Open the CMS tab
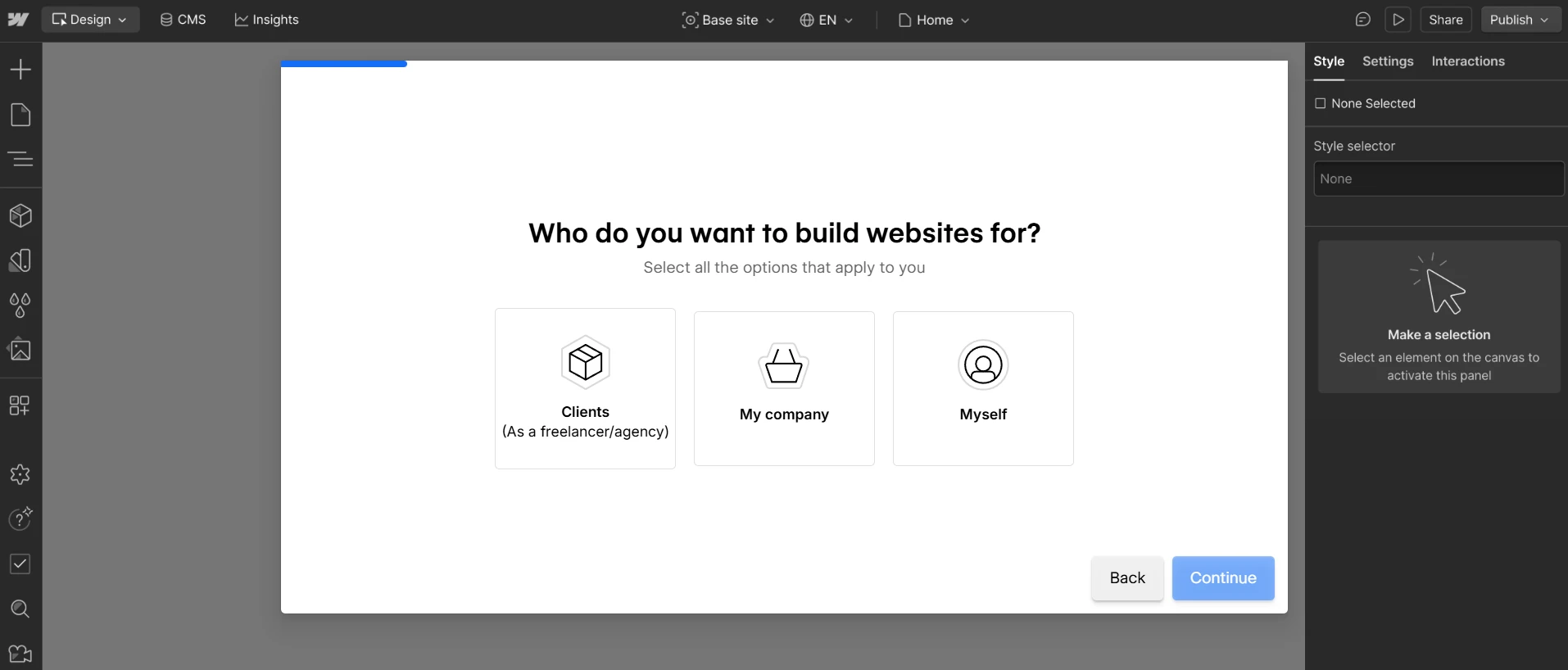The height and width of the screenshot is (670, 1568). pyautogui.click(x=183, y=20)
